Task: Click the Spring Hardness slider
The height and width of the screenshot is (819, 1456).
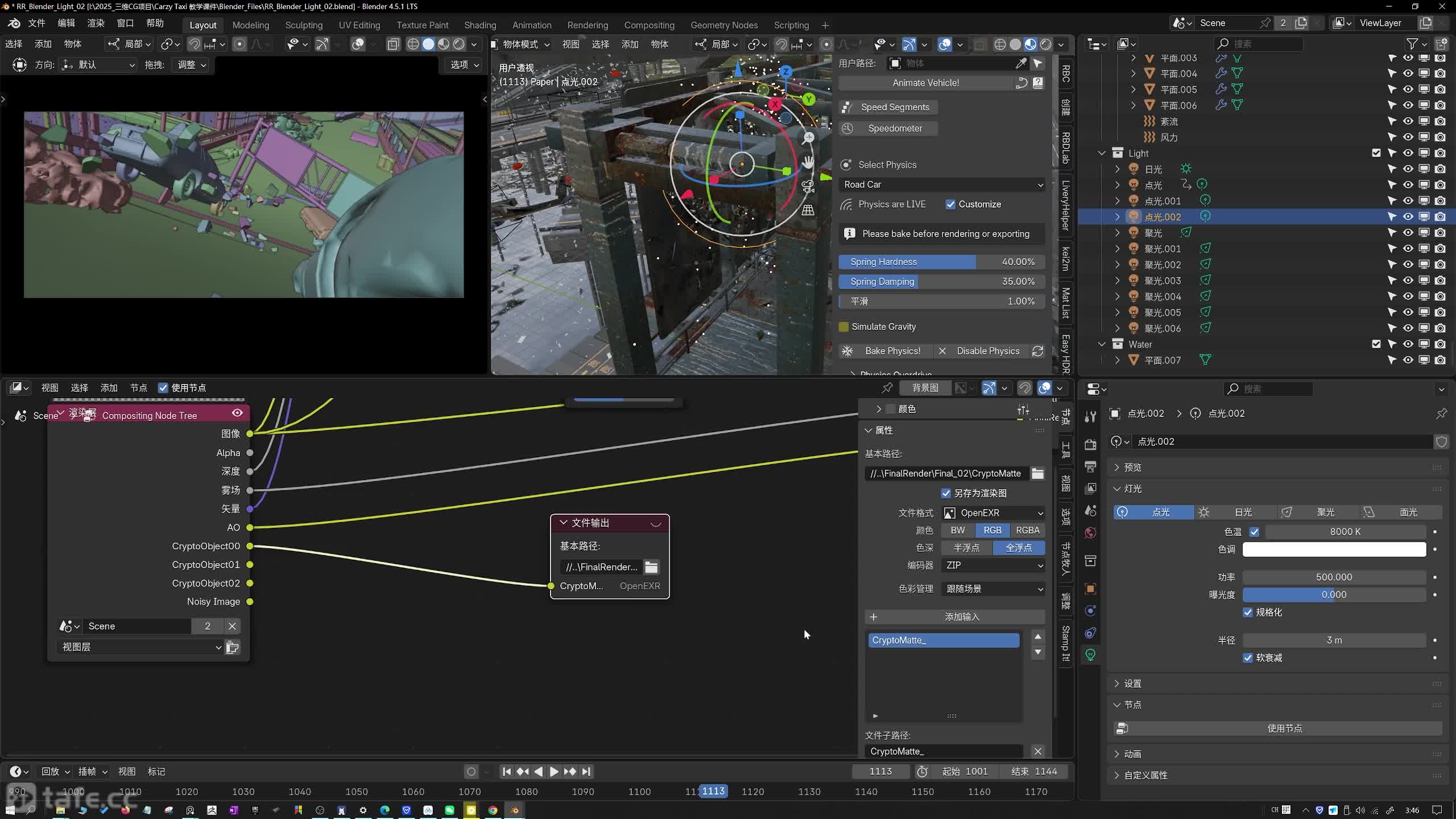Action: [942, 262]
